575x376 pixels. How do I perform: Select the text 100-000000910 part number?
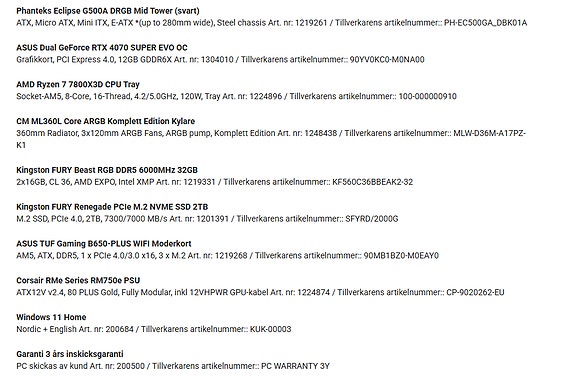pos(428,96)
